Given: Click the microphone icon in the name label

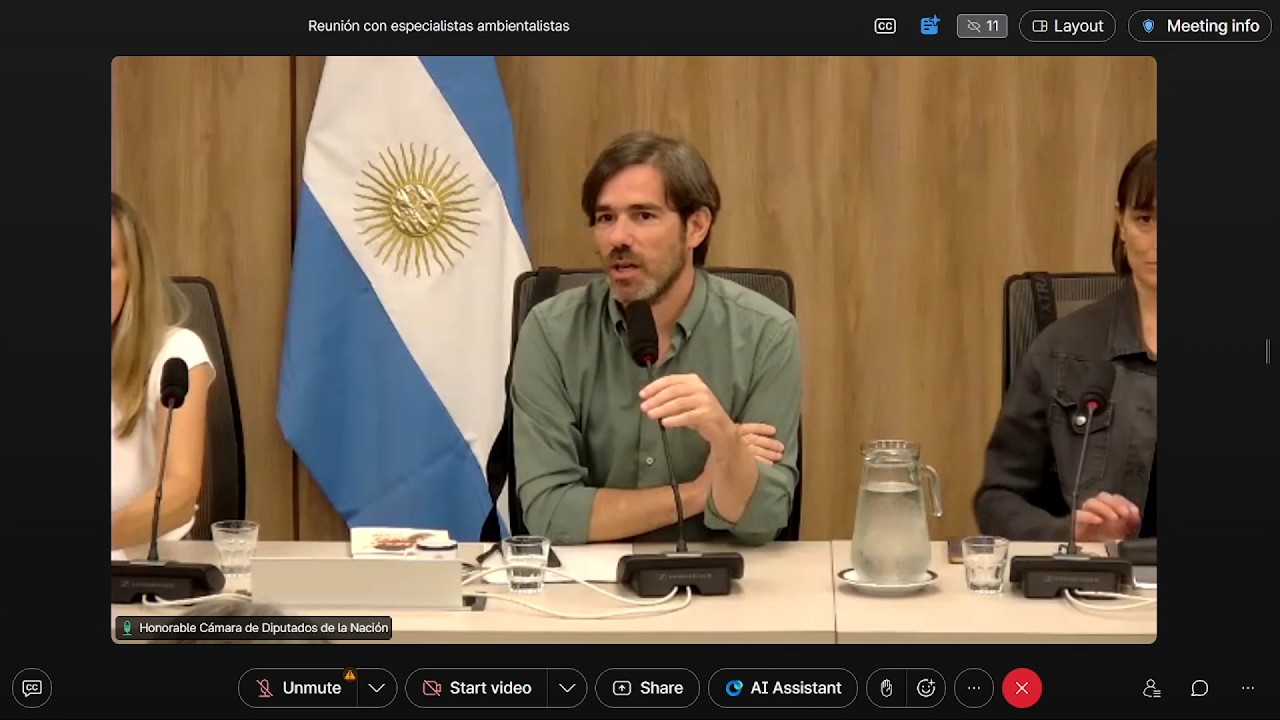Looking at the screenshot, I should 127,628.
